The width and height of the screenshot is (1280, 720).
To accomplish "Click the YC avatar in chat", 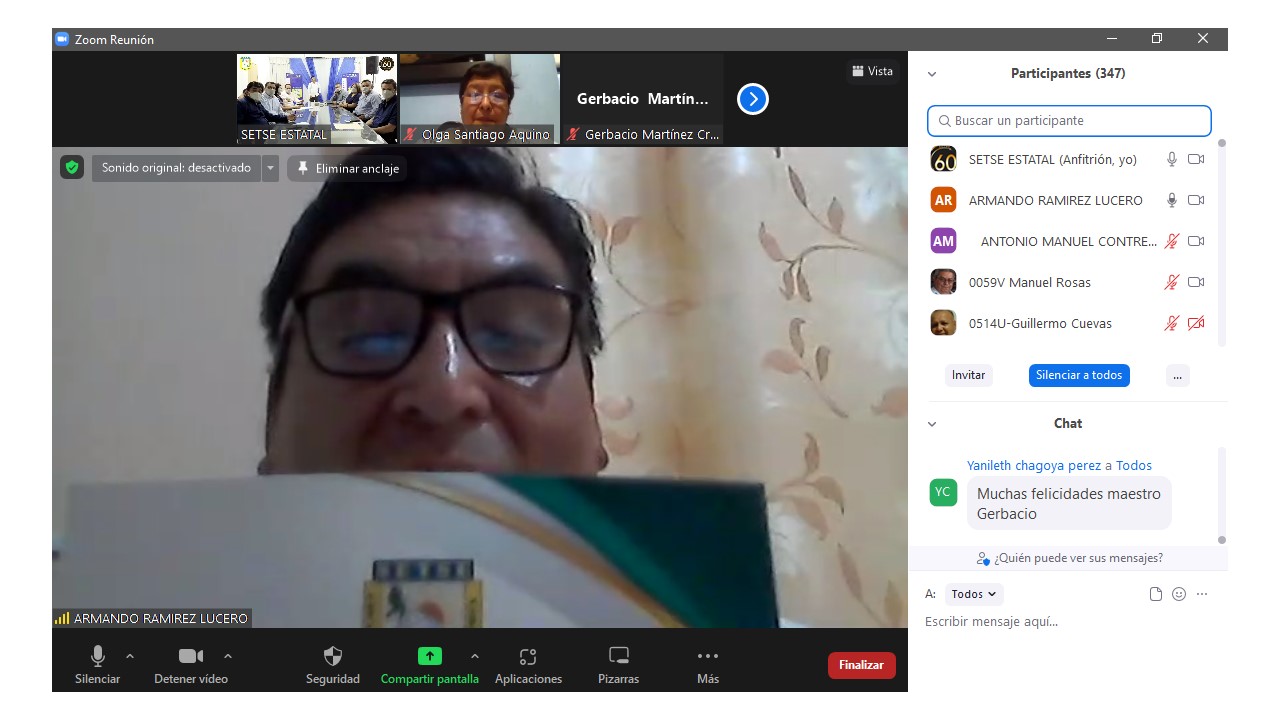I will [943, 492].
